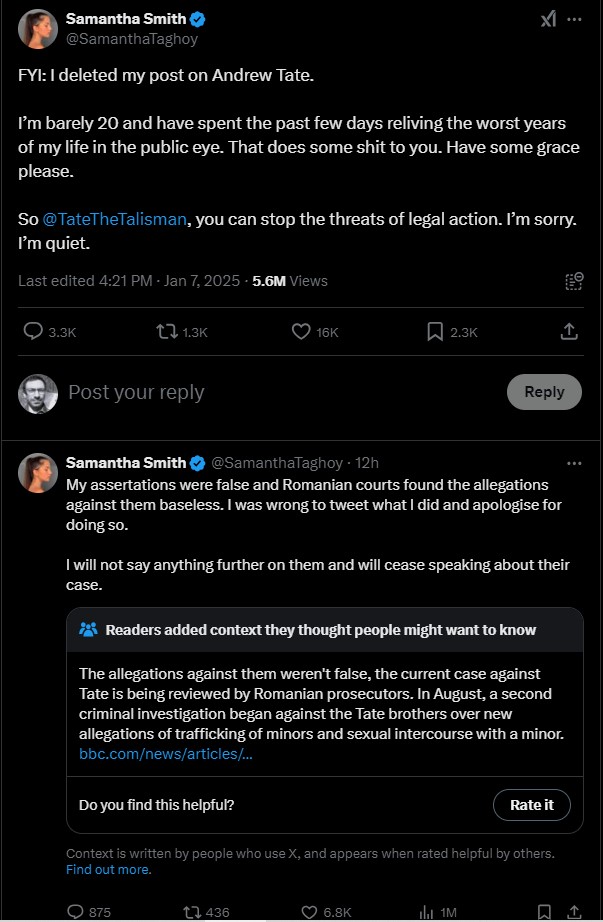The image size is (603, 922).
Task: View analytics icon showing 1M views
Action: 438,911
